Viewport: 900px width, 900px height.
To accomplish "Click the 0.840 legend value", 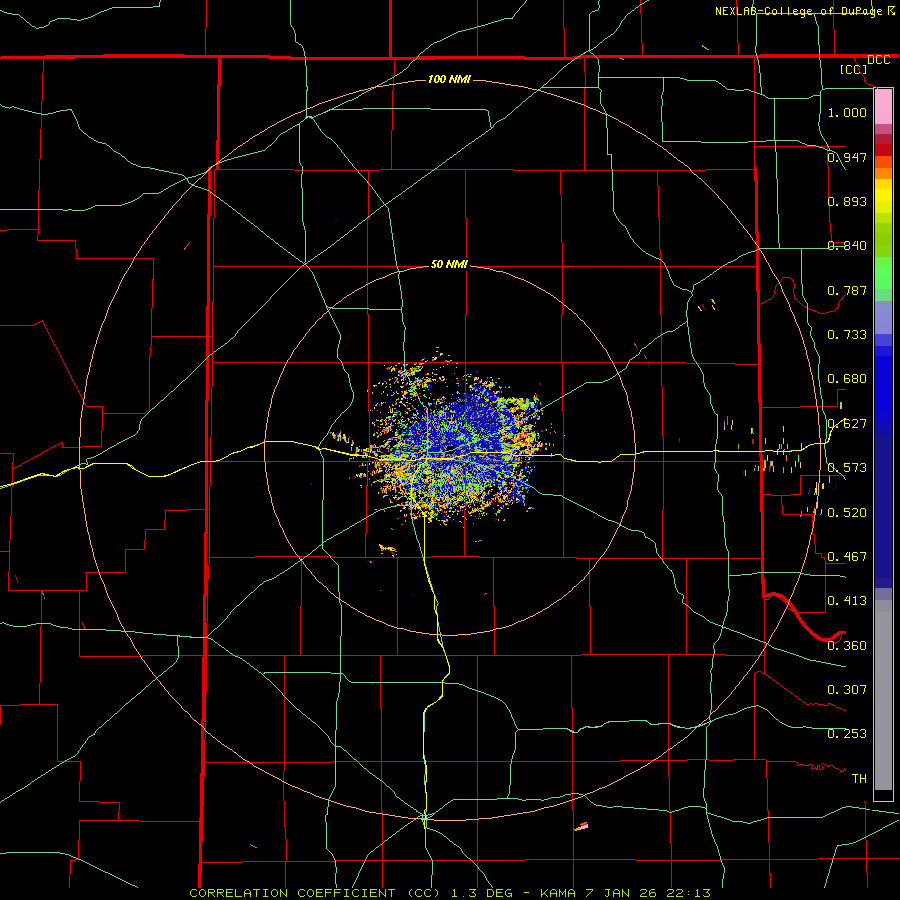I will (847, 245).
